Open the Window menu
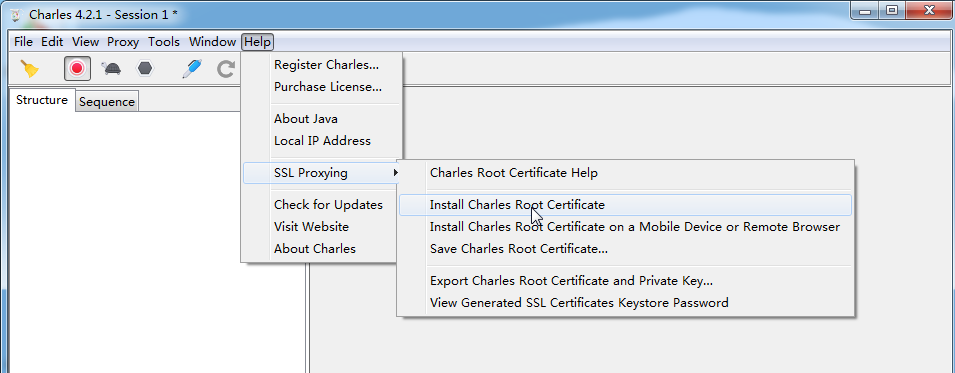The height and width of the screenshot is (373, 955). point(212,42)
